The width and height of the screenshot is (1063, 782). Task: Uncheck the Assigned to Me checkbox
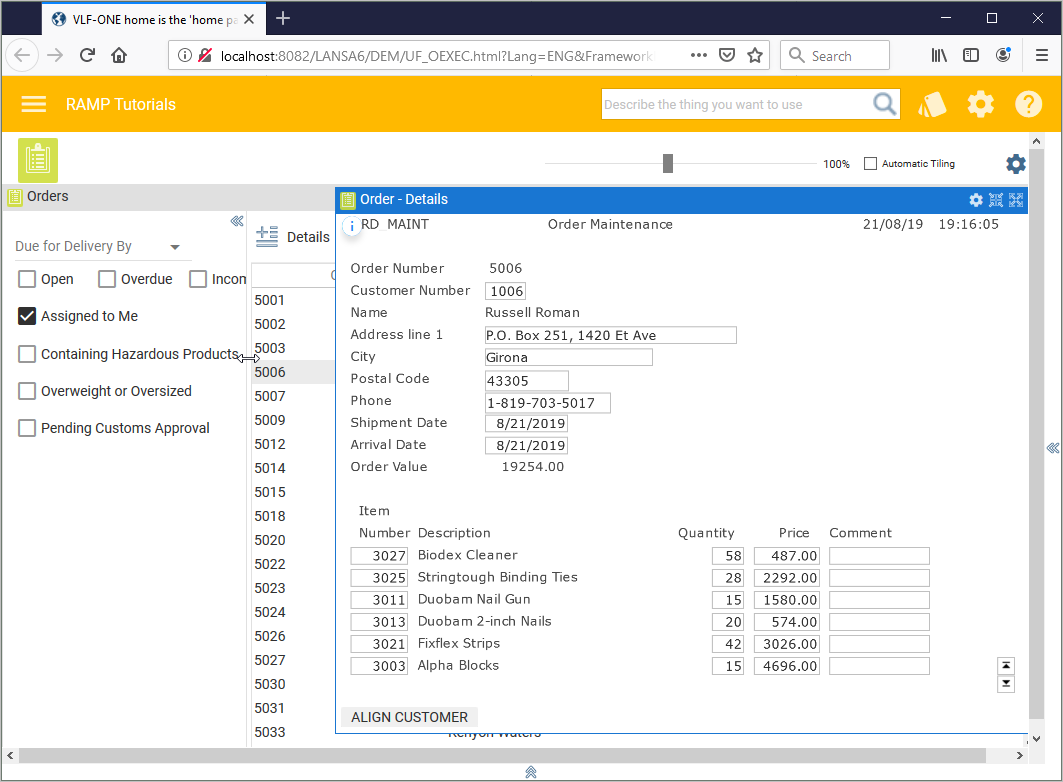click(x=27, y=316)
